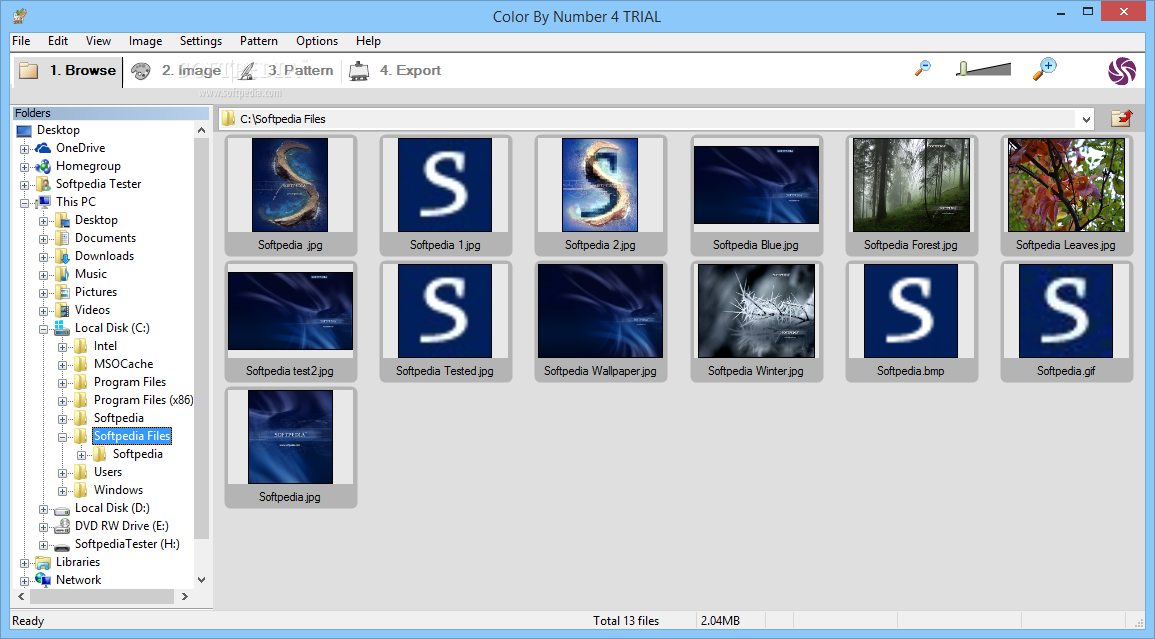Select the Downloads folder in tree

[x=105, y=256]
